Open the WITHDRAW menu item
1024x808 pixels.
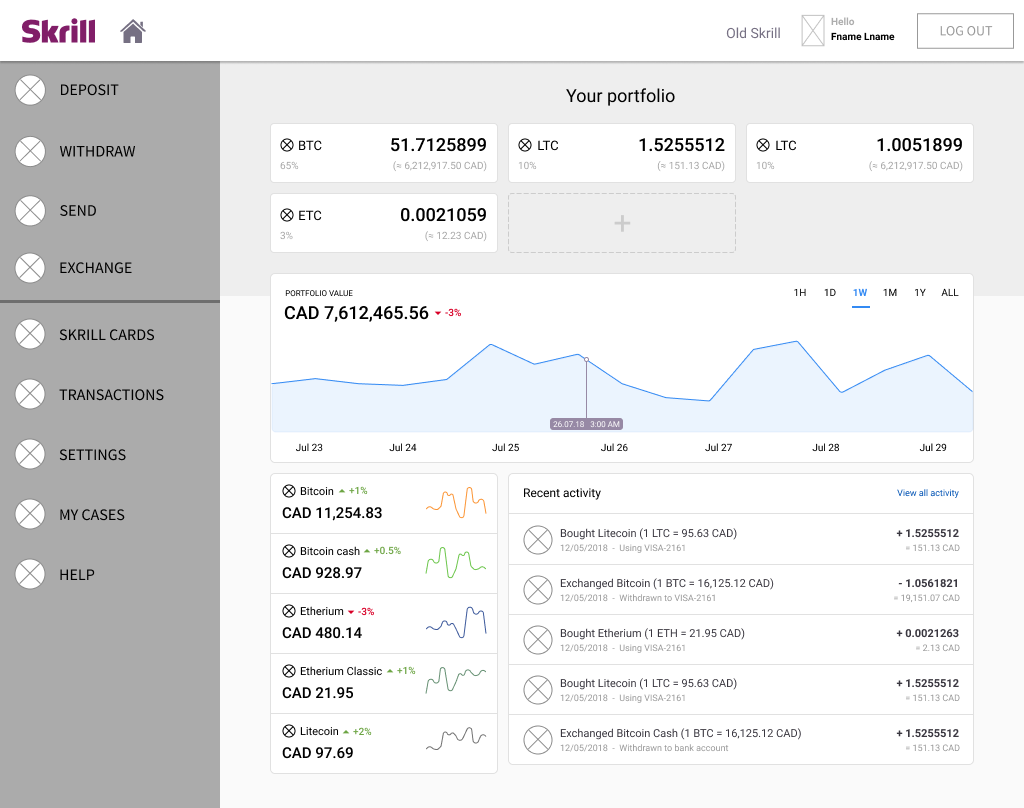[97, 152]
